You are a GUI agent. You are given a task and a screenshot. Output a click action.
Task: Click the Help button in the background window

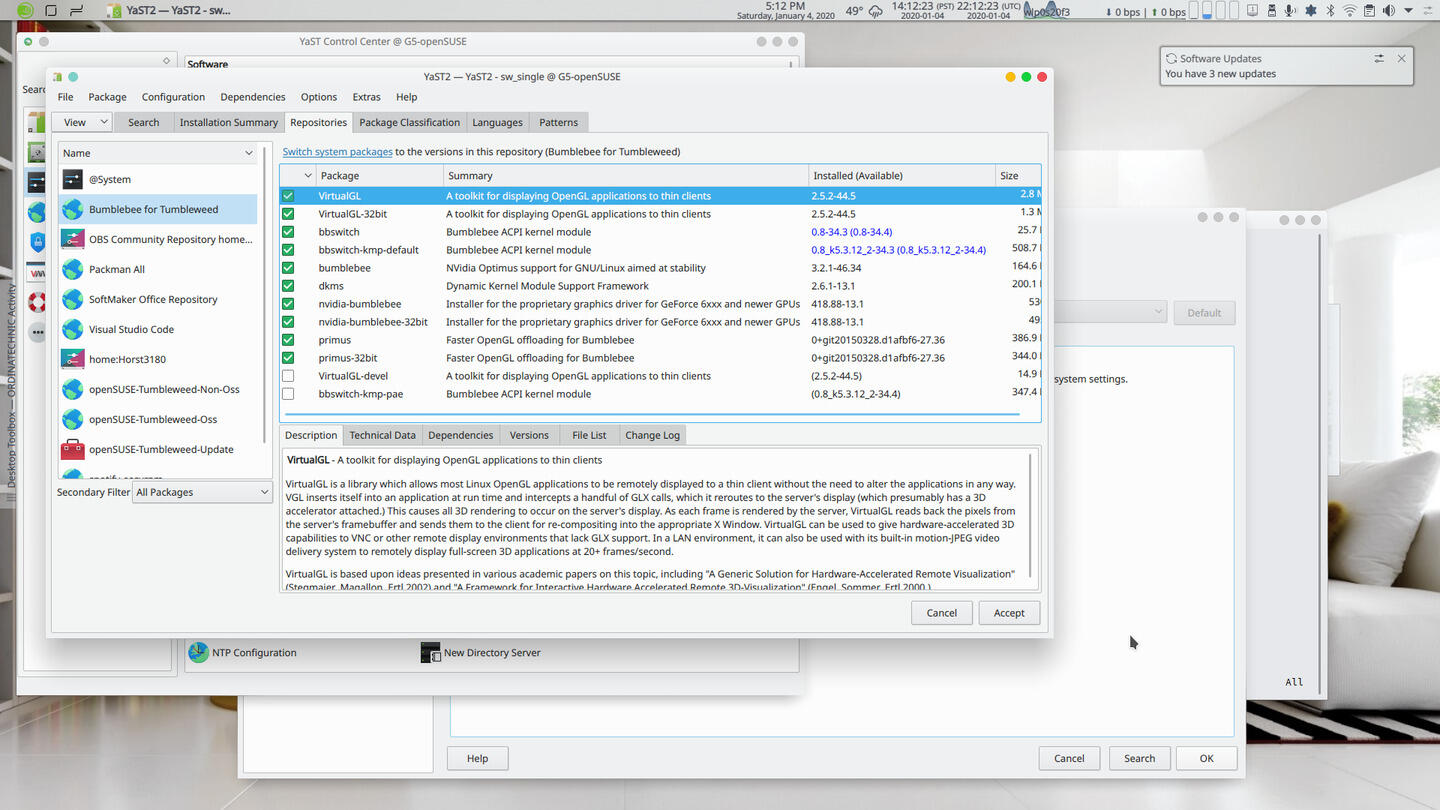pyautogui.click(x=477, y=758)
